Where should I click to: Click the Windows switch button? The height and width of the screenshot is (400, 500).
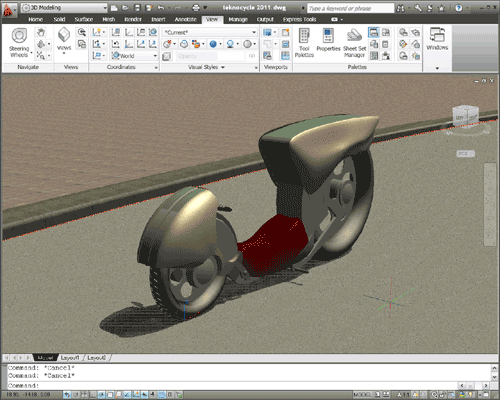tap(437, 39)
